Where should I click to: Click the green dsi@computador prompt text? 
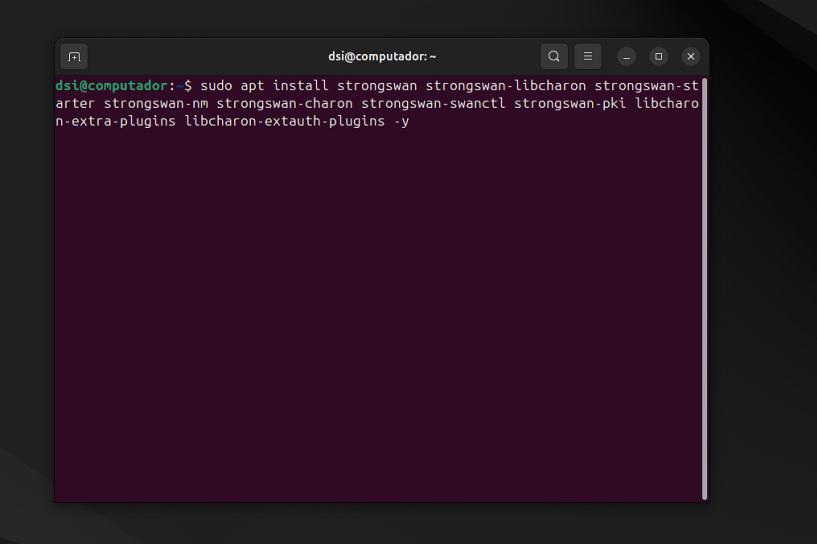click(x=111, y=86)
